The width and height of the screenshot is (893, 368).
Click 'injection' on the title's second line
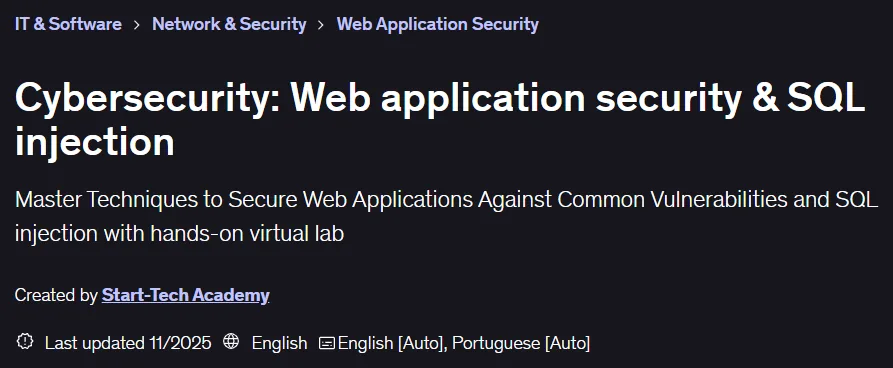[x=95, y=142]
